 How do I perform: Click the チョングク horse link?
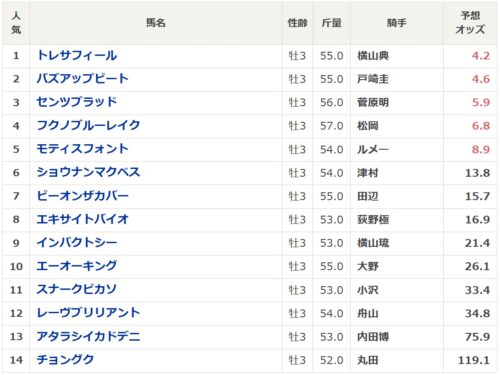point(66,359)
